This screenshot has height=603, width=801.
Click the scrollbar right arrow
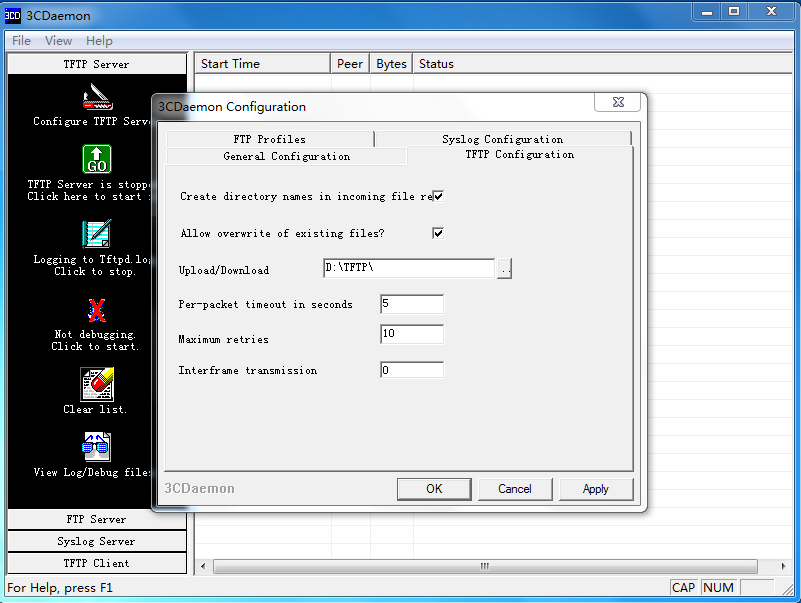pos(783,566)
